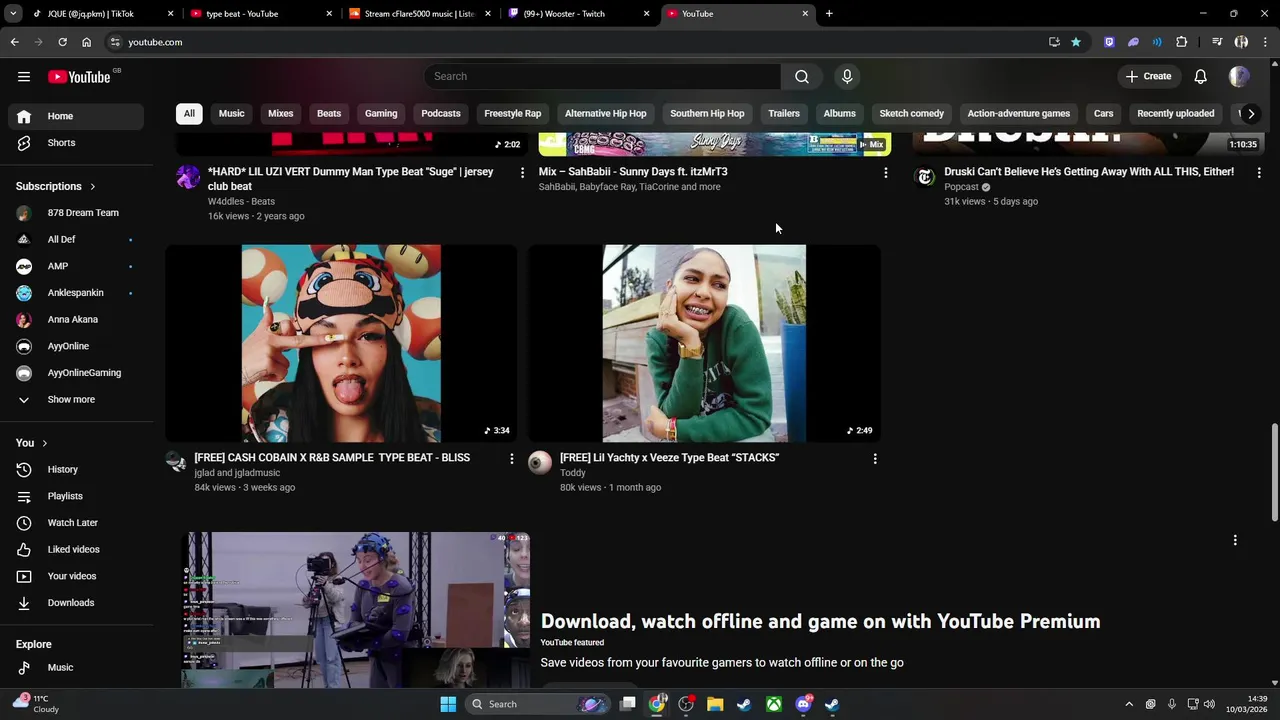This screenshot has height=720, width=1280.
Task: Open options for SahBabii Sunny Days mix
Action: tap(885, 173)
